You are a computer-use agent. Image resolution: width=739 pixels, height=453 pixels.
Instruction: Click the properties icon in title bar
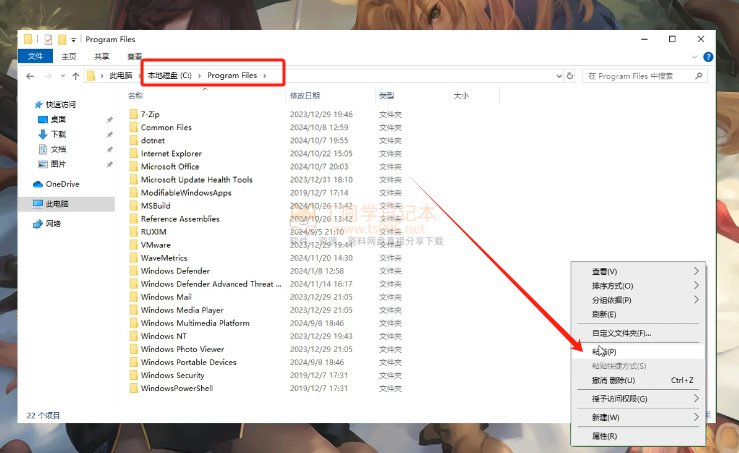[x=46, y=39]
